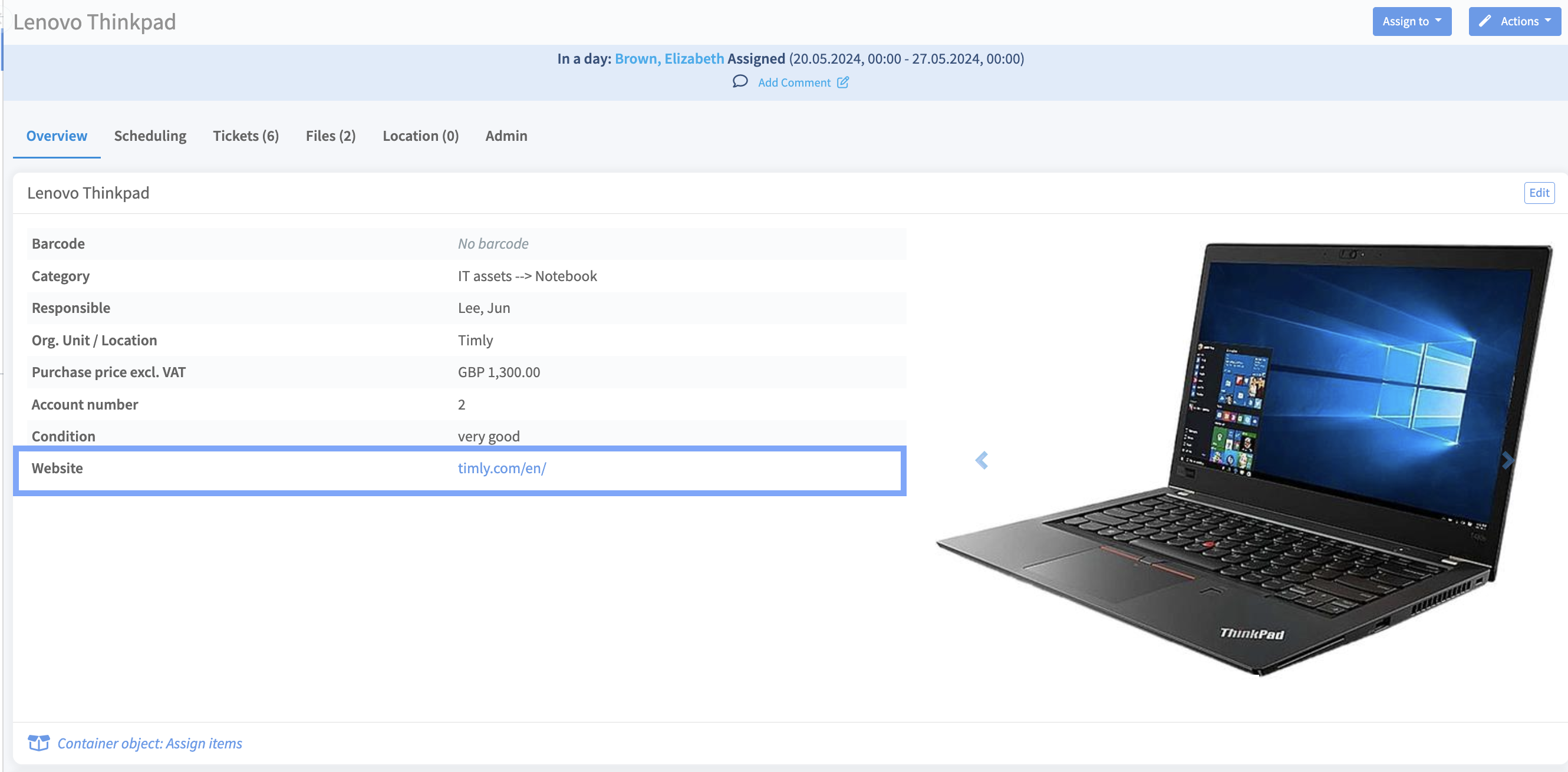
Task: Click the 'Condition' field label
Action: coord(63,436)
